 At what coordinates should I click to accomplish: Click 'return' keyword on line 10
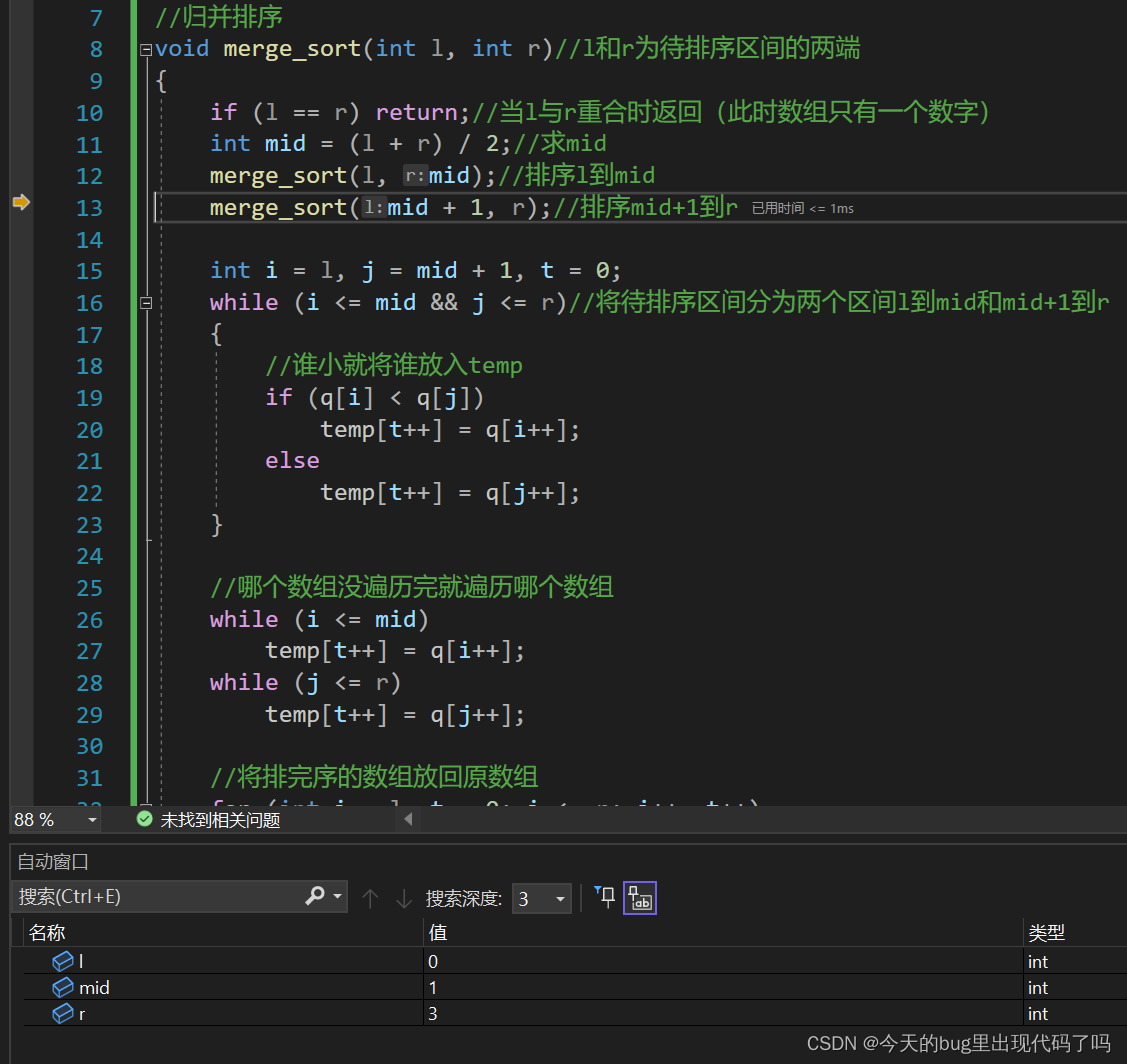(x=417, y=112)
